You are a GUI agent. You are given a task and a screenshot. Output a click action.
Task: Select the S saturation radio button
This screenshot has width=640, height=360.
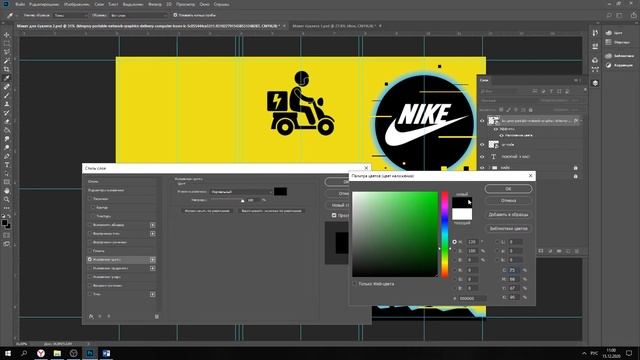coord(454,251)
